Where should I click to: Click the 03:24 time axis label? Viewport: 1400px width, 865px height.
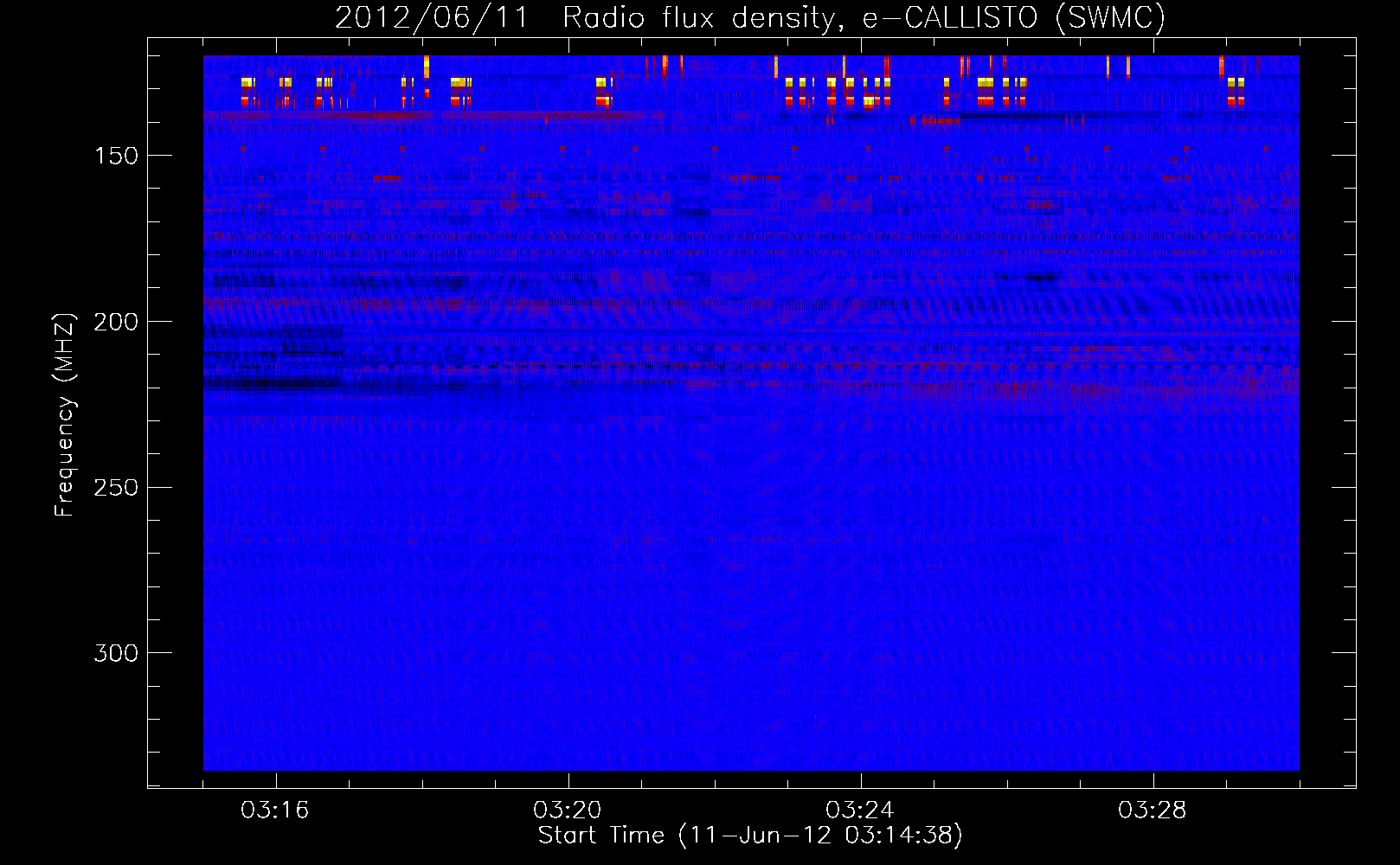coord(860,811)
